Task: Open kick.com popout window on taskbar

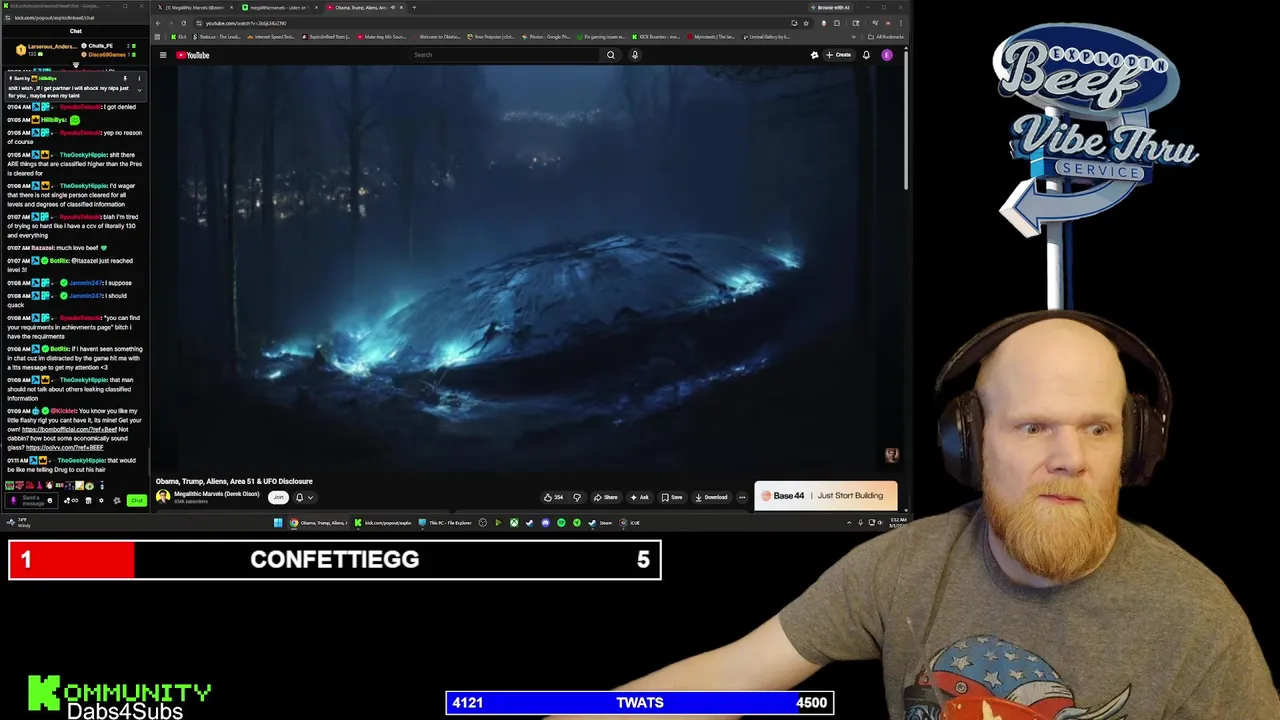Action: (x=384, y=522)
